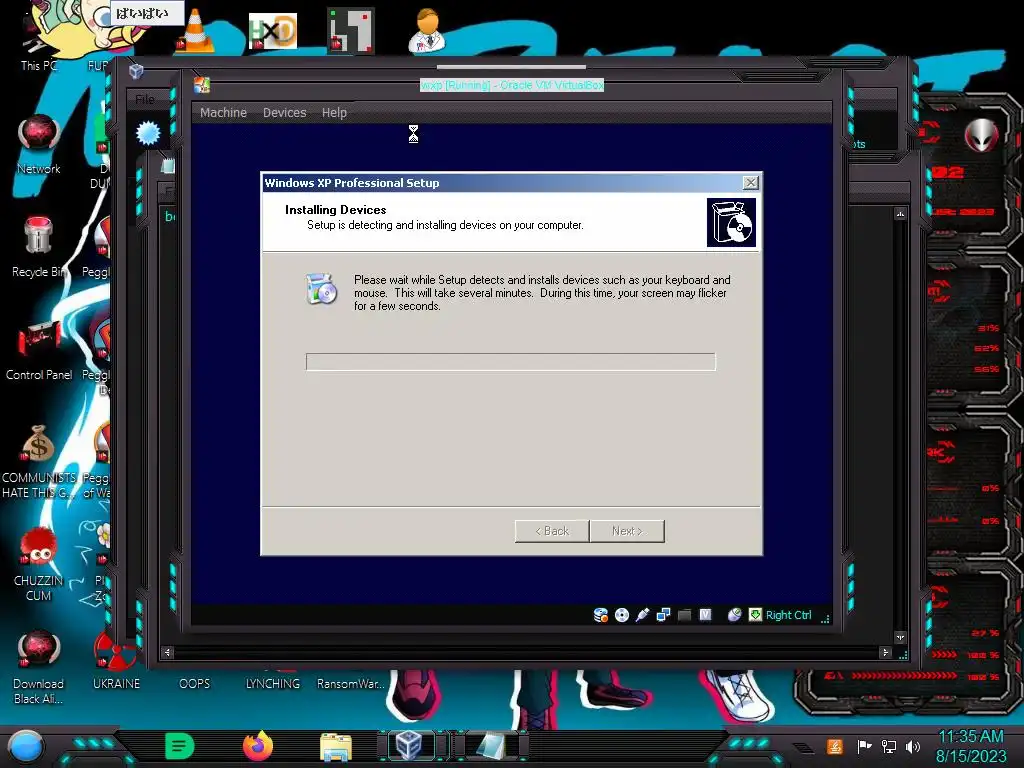Click the small installer disc icon beside message
This screenshot has height=768, width=1024.
[321, 289]
